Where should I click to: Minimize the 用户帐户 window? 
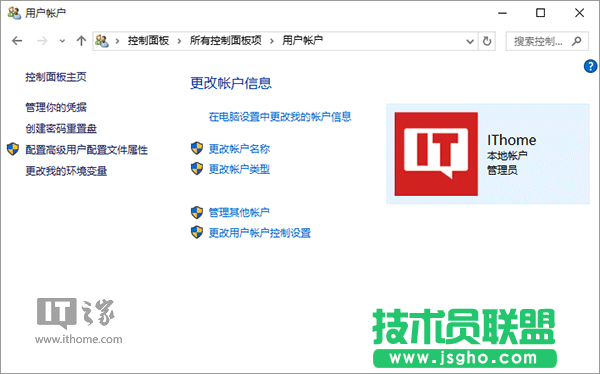[502, 13]
